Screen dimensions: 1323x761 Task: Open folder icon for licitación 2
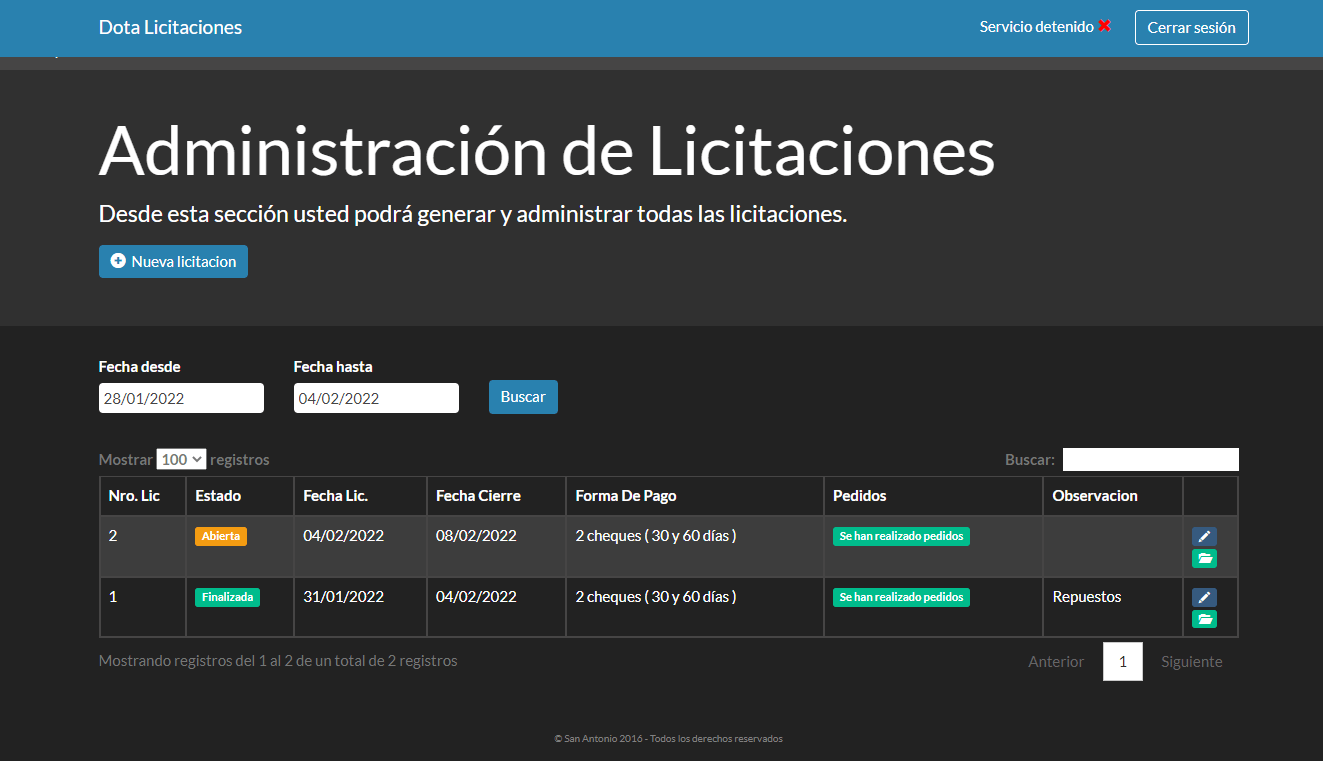tap(1204, 559)
